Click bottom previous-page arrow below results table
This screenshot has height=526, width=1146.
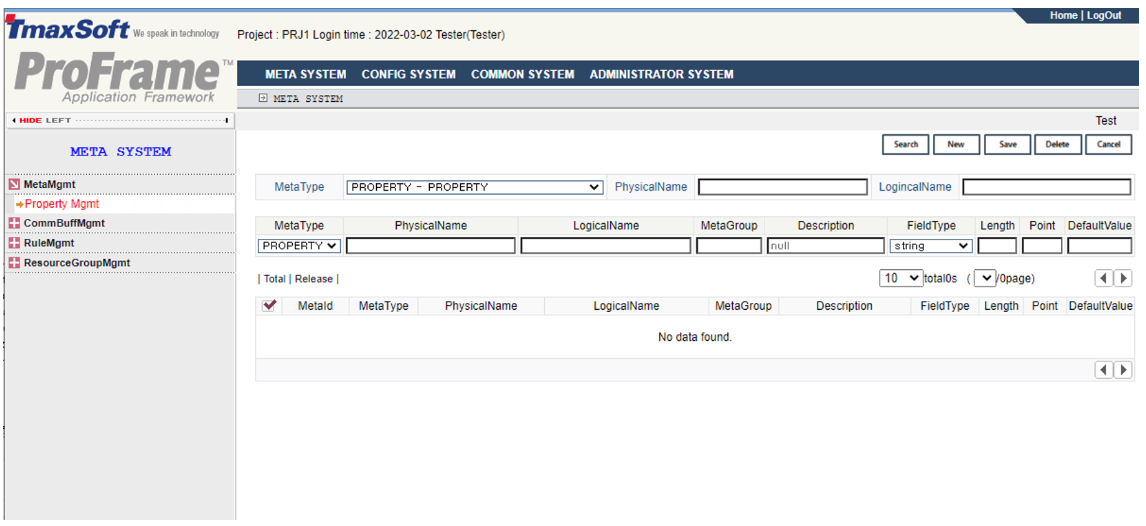tap(1104, 370)
